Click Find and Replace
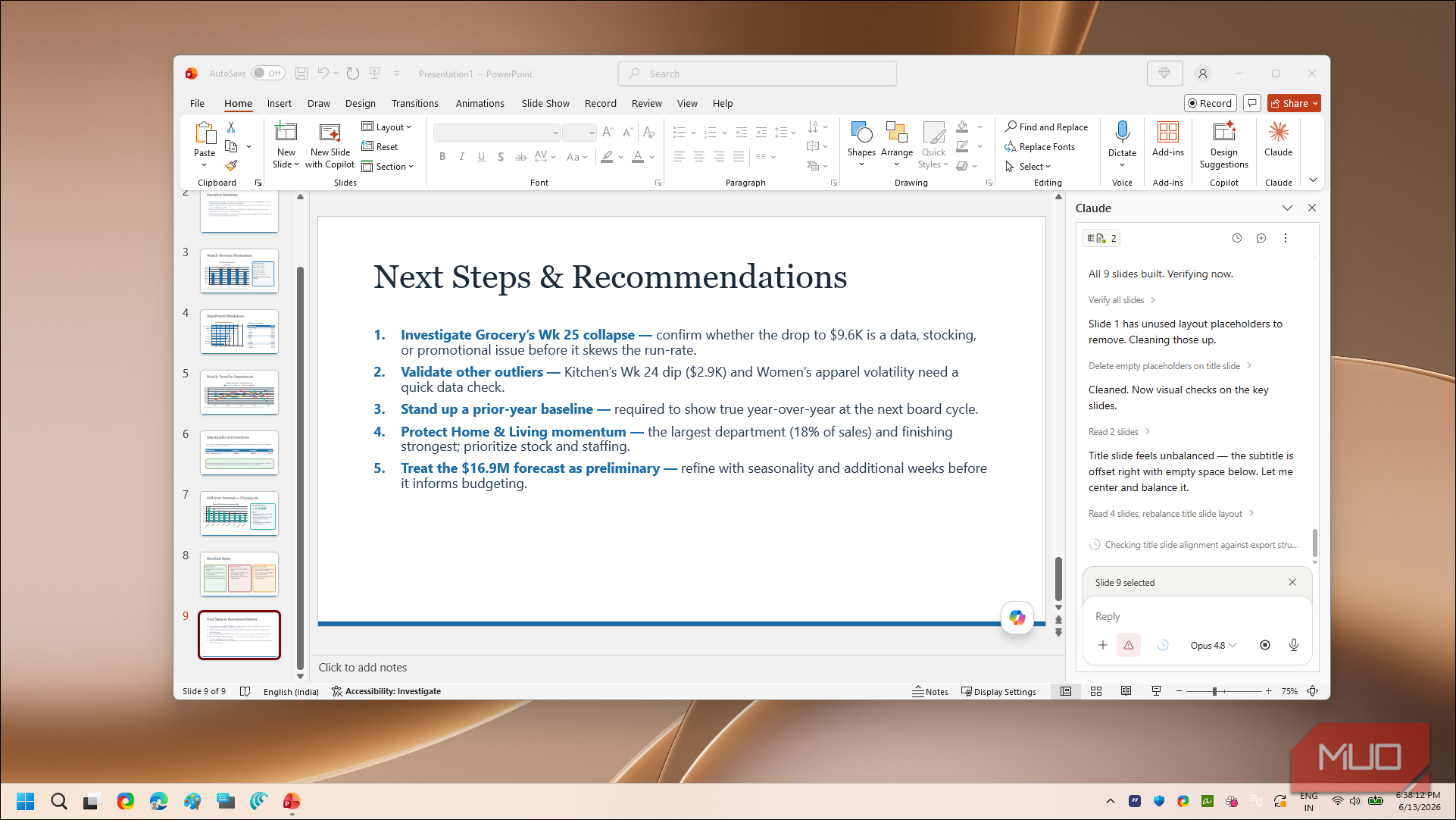This screenshot has width=1456, height=820. pyautogui.click(x=1046, y=127)
